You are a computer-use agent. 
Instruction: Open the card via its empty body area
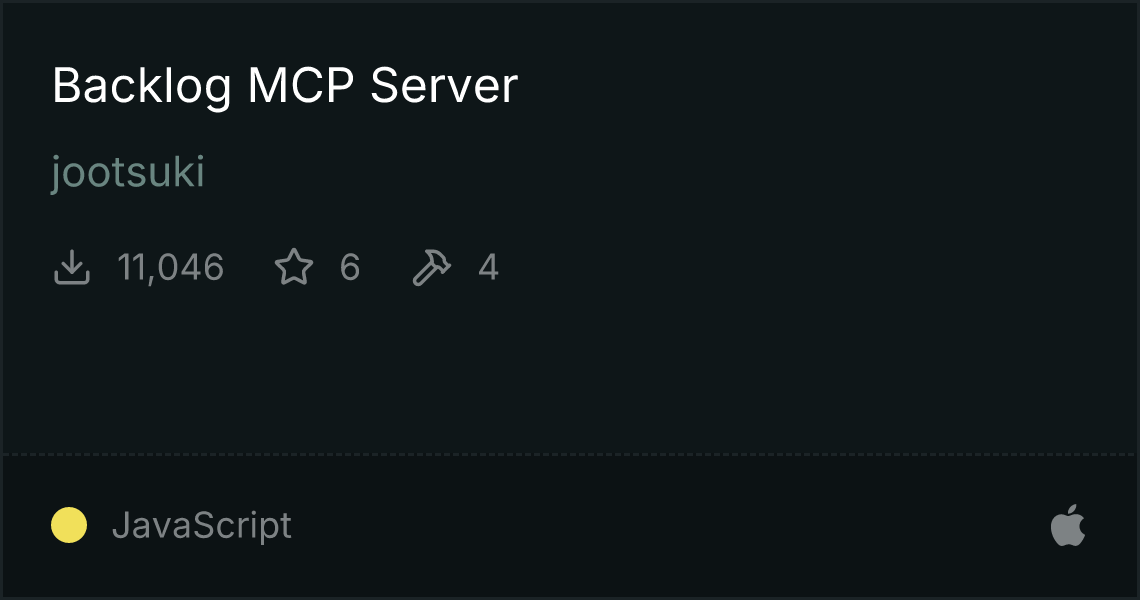click(x=570, y=371)
